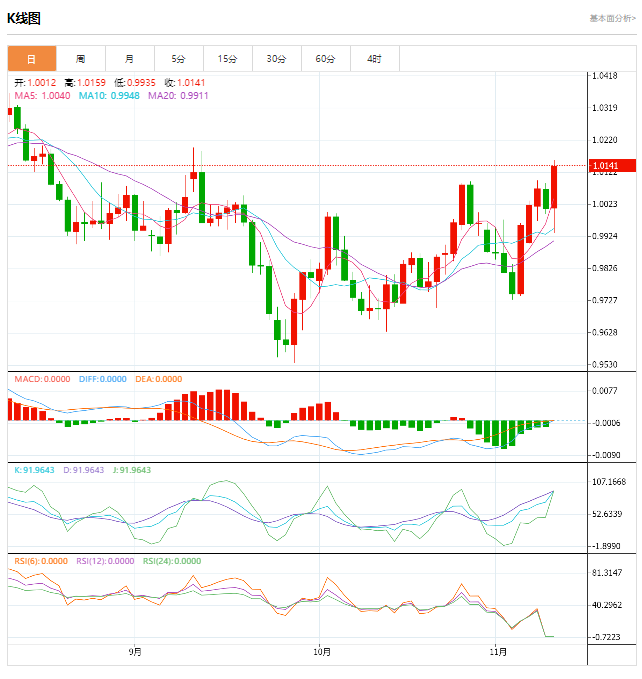Click the D: 91.9643 KDJ label

click(84, 470)
